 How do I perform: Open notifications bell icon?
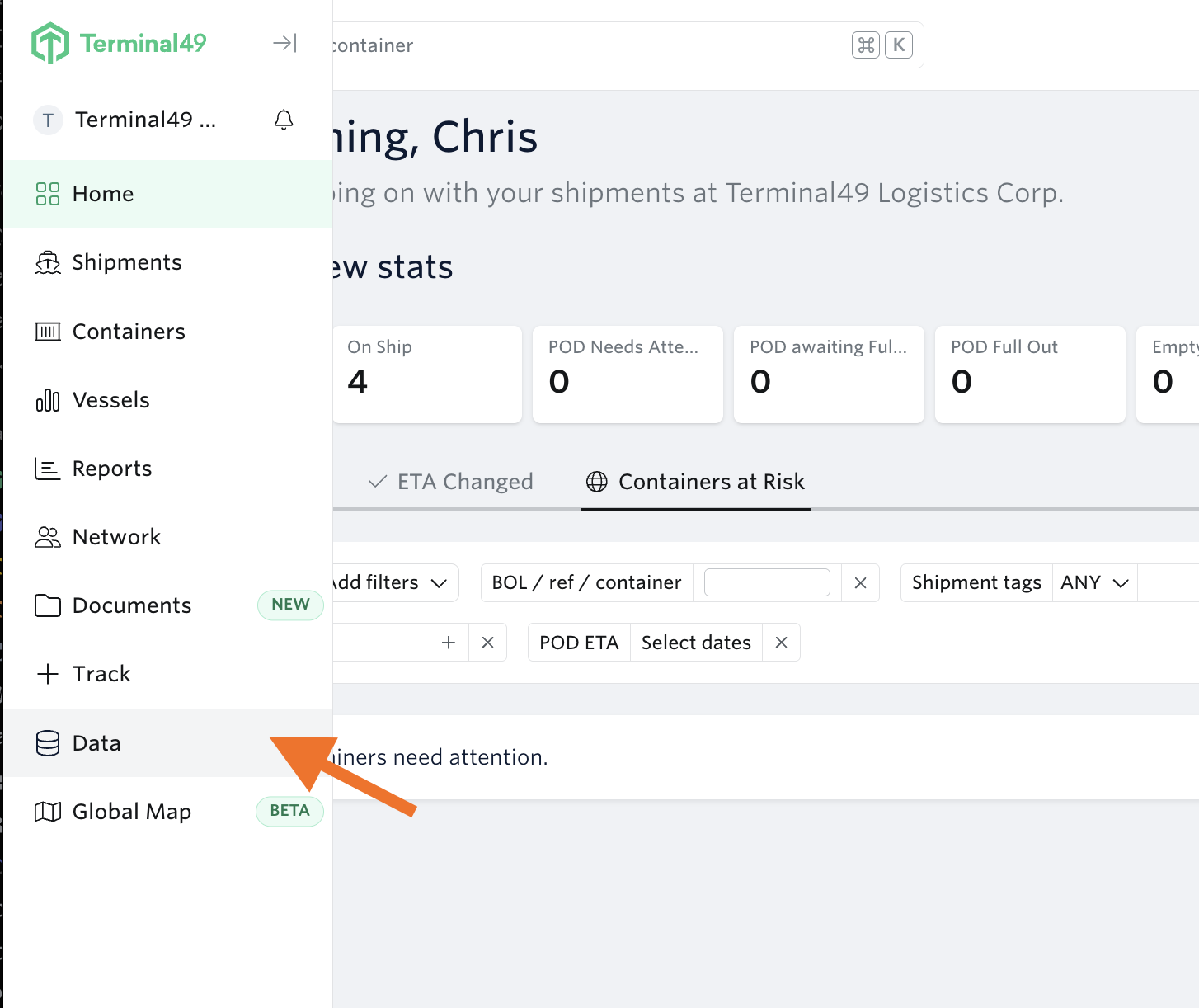tap(284, 120)
